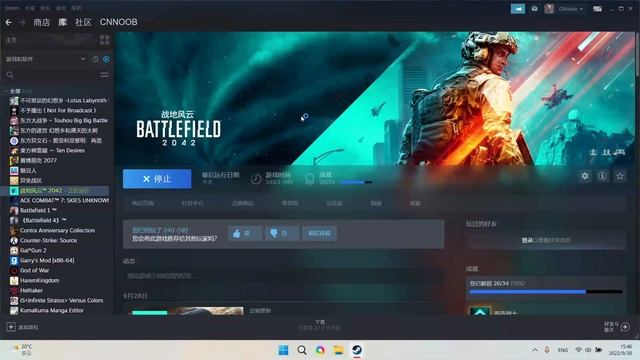Open File Explorer from taskbar
Image resolution: width=640 pixels, height=360 pixels.
pyautogui.click(x=338, y=350)
